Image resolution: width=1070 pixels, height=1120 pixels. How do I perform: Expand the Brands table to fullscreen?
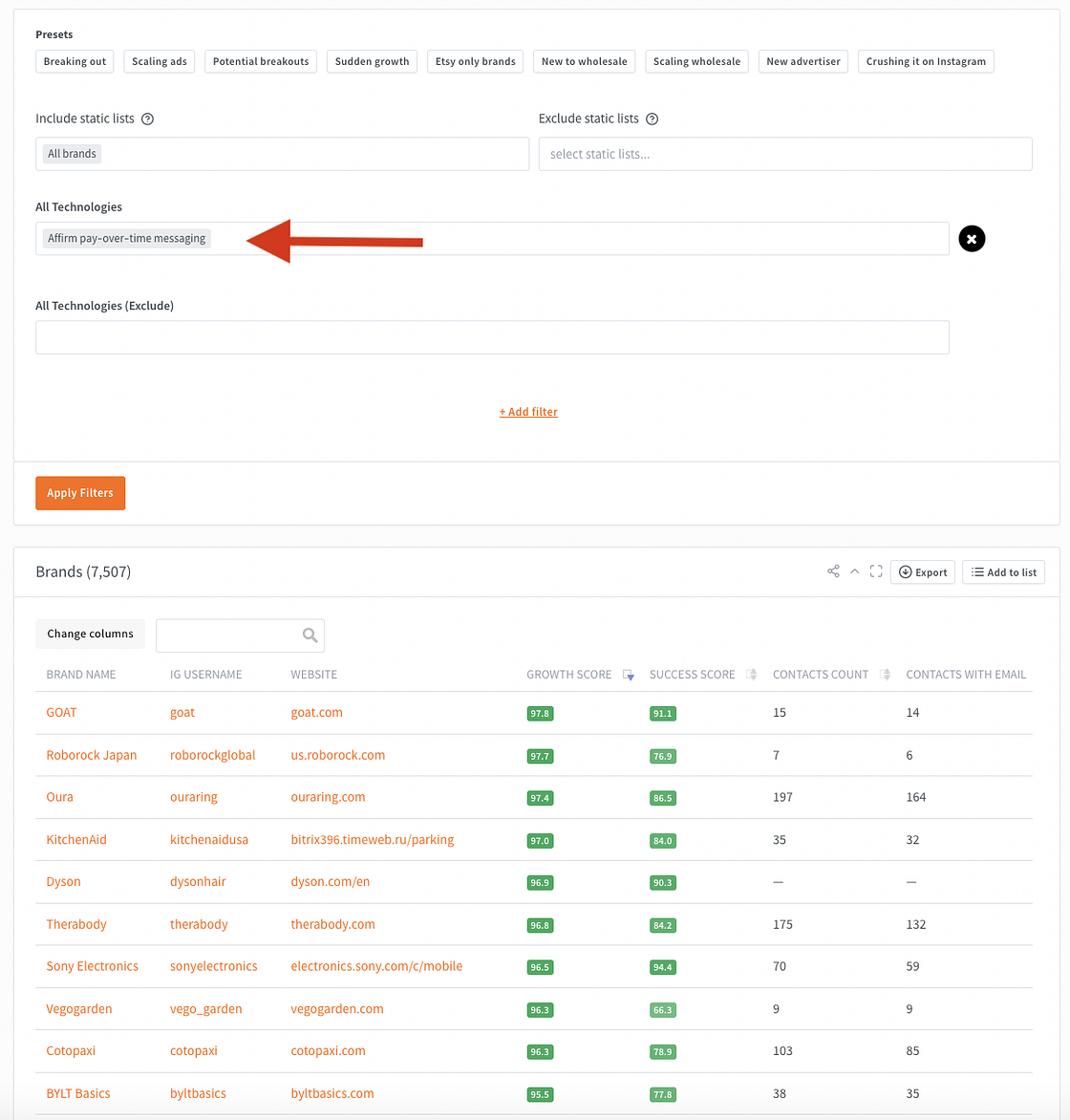pyautogui.click(x=876, y=571)
